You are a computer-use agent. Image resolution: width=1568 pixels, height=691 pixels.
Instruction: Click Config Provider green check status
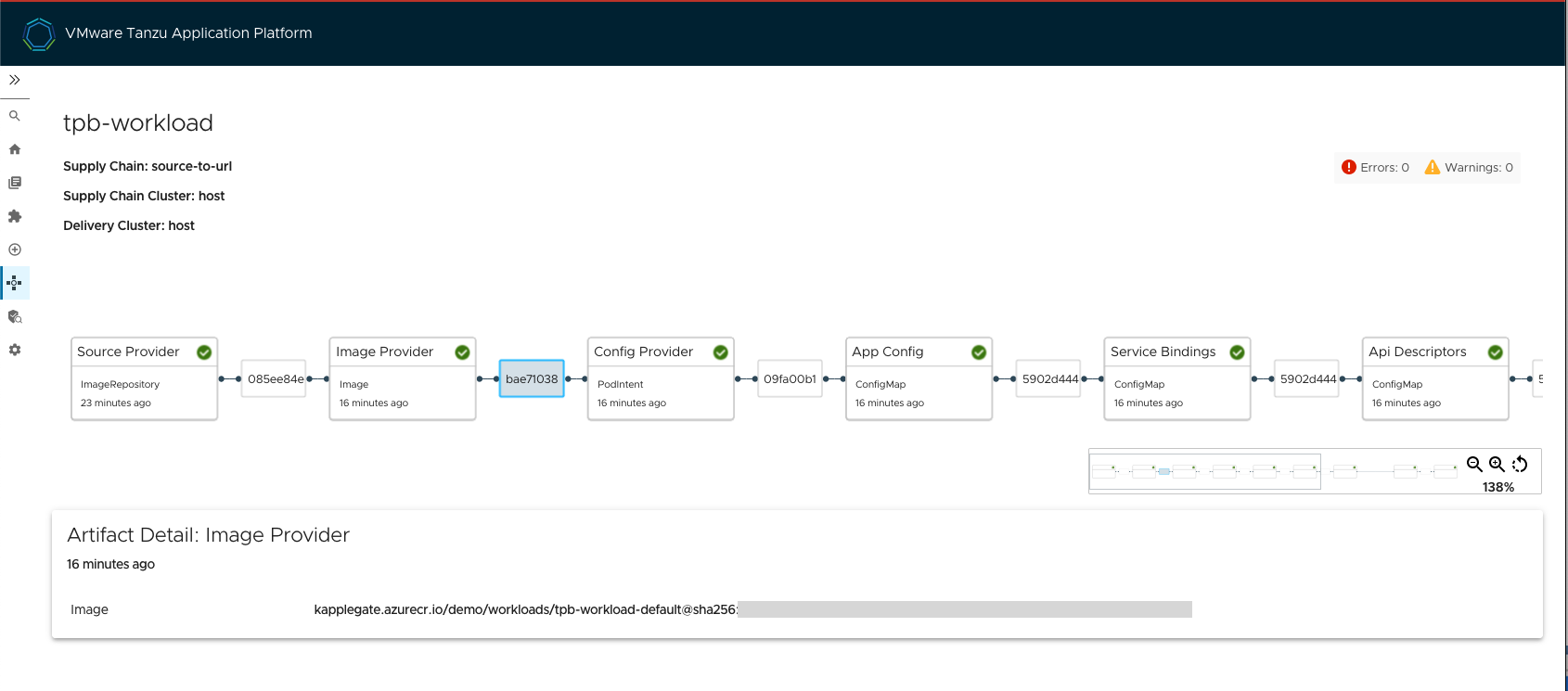pyautogui.click(x=720, y=352)
